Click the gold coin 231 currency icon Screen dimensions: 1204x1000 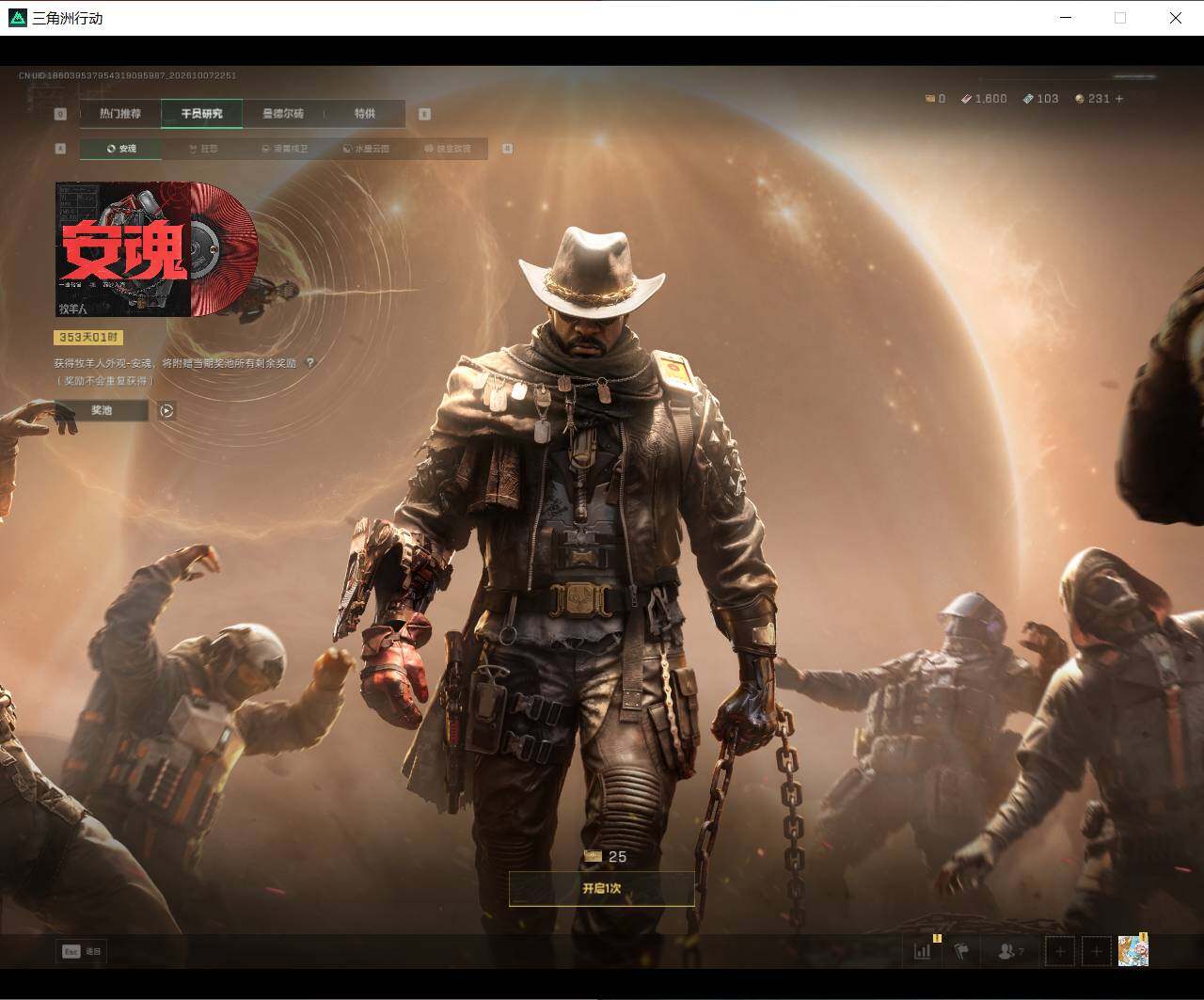[1079, 99]
